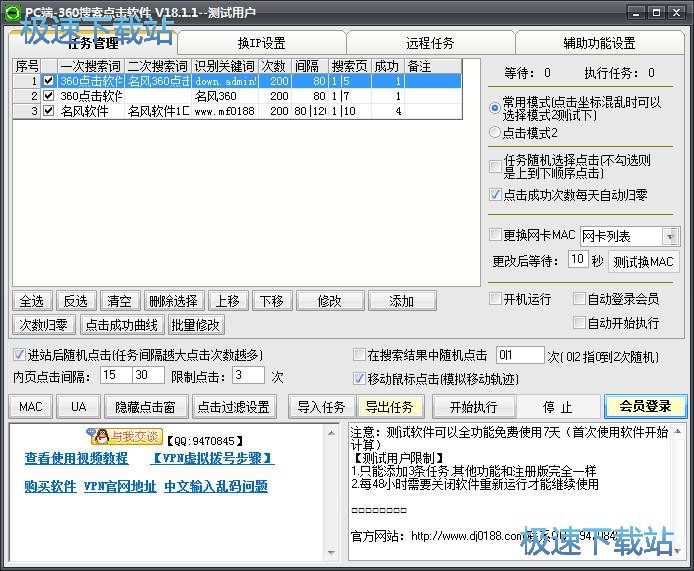Toggle 移动鼠标点击 checkbox
The height and width of the screenshot is (571, 694).
click(359, 378)
